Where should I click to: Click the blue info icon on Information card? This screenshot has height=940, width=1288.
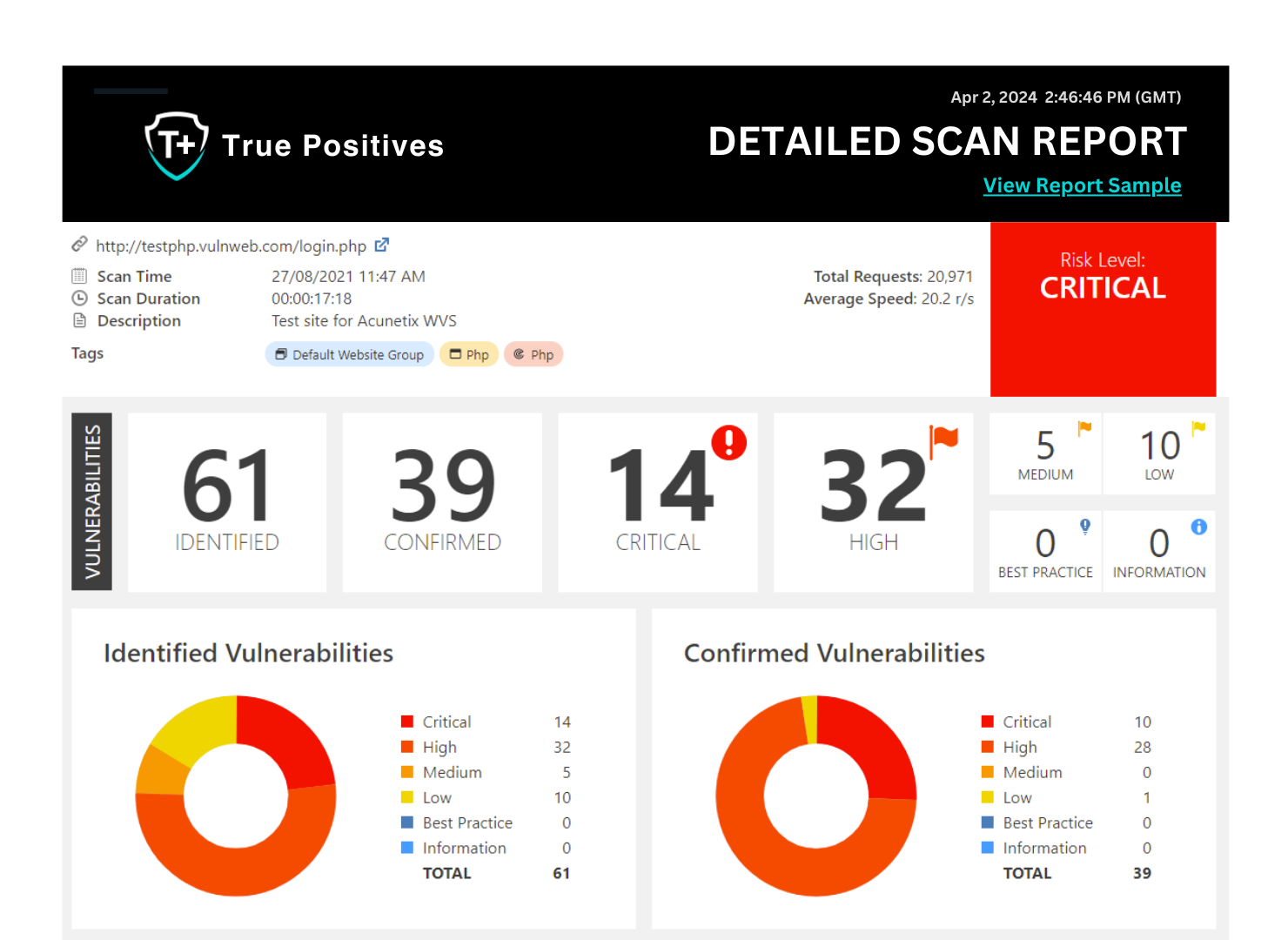pos(1199,527)
